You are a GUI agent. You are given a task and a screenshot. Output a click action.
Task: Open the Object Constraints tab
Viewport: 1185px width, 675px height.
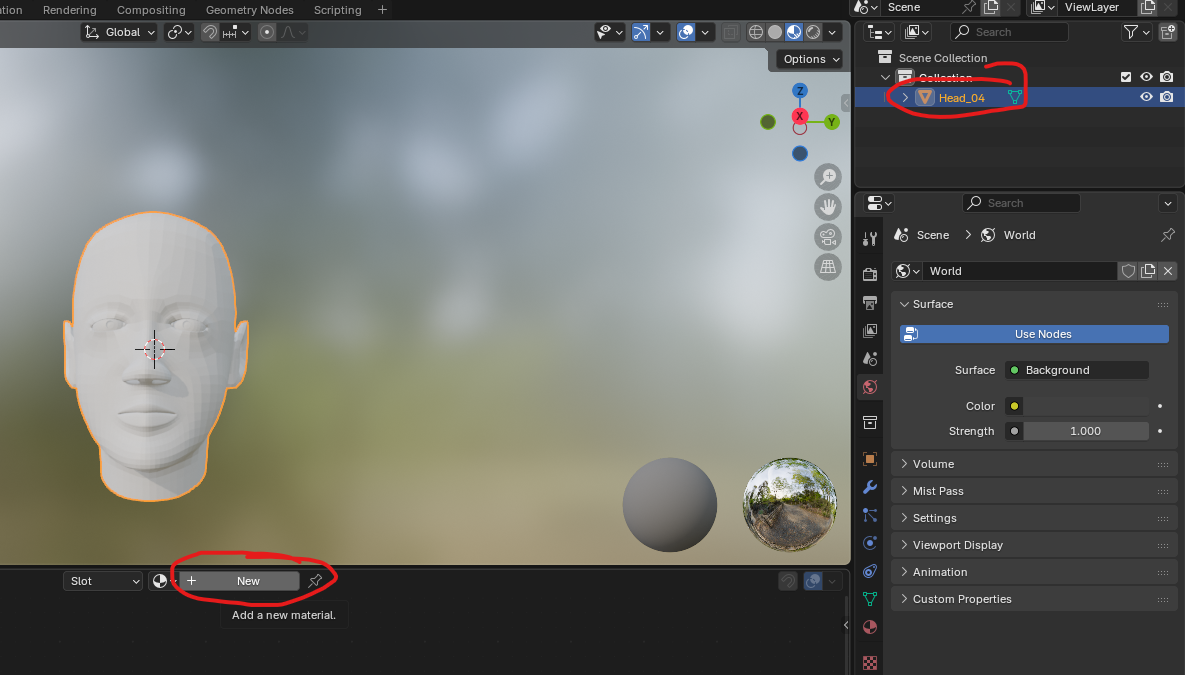click(870, 571)
